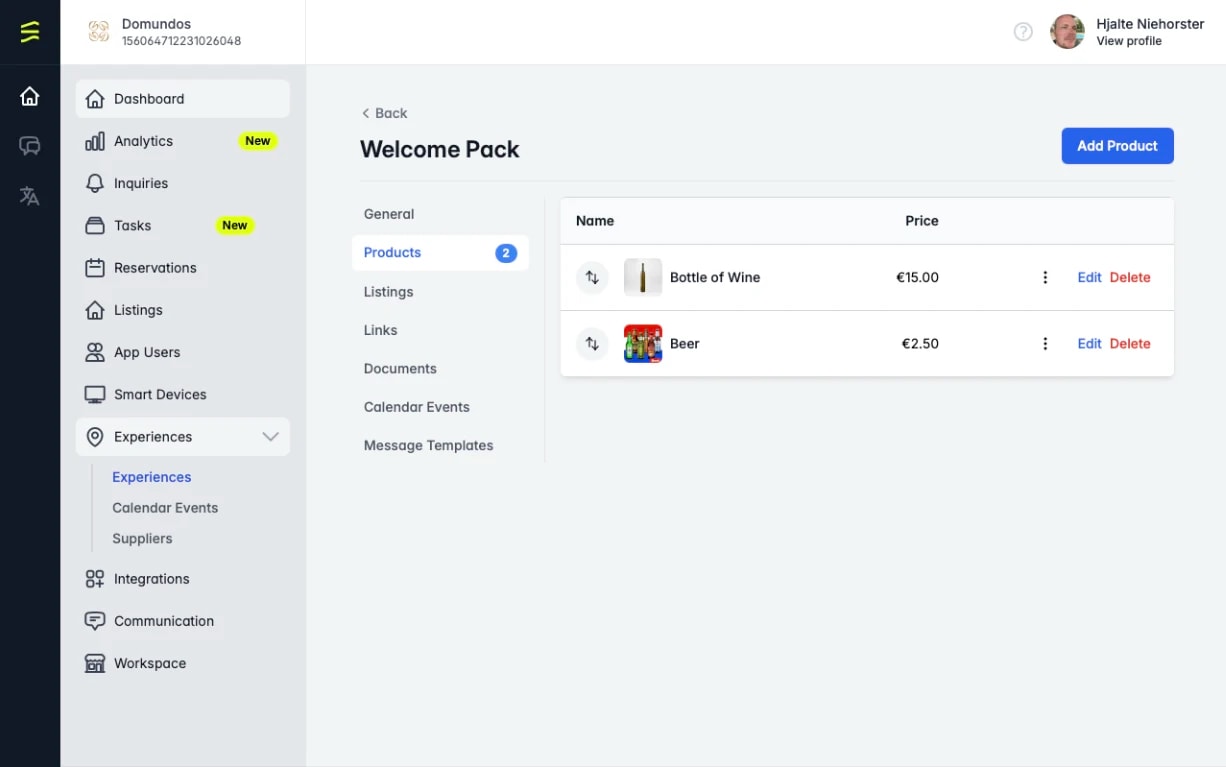
Task: Click the Inquiries bell icon
Action: click(95, 183)
